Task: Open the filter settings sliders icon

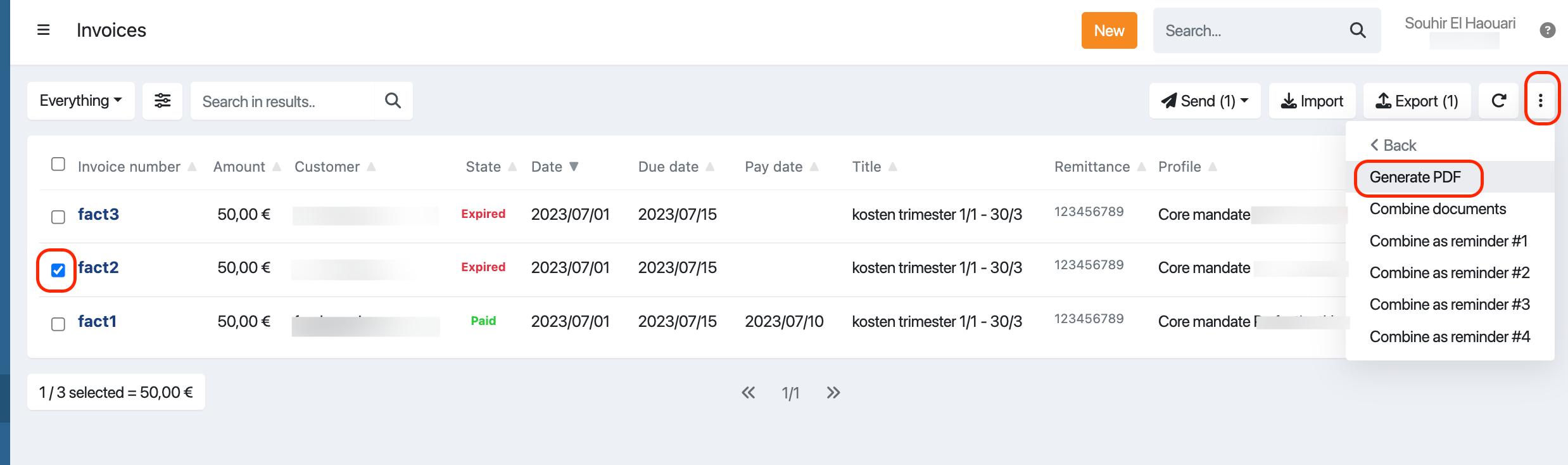Action: pyautogui.click(x=163, y=101)
